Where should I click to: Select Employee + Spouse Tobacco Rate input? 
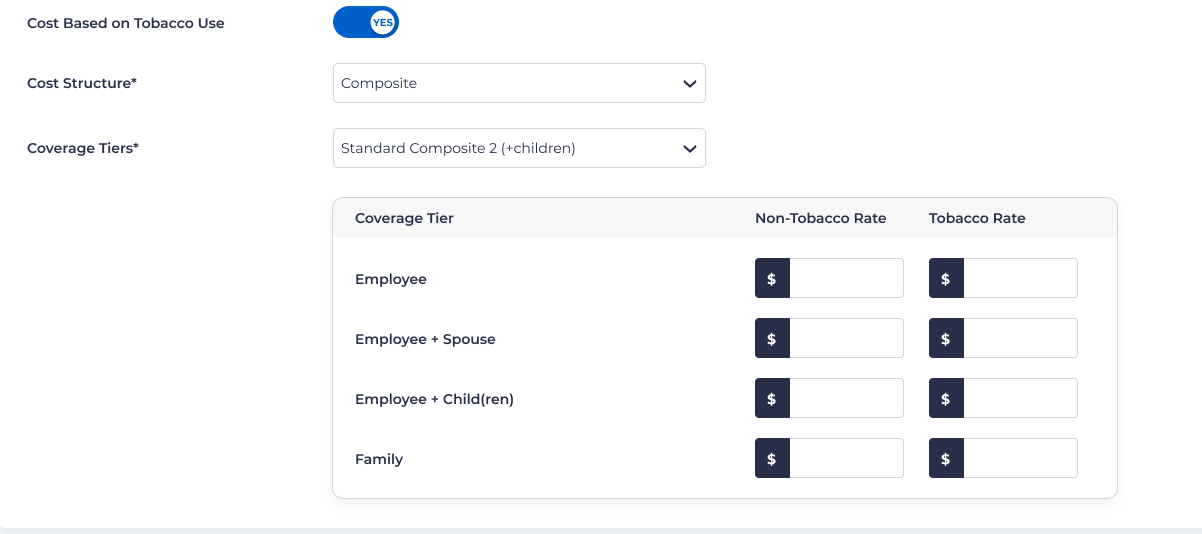point(1020,339)
